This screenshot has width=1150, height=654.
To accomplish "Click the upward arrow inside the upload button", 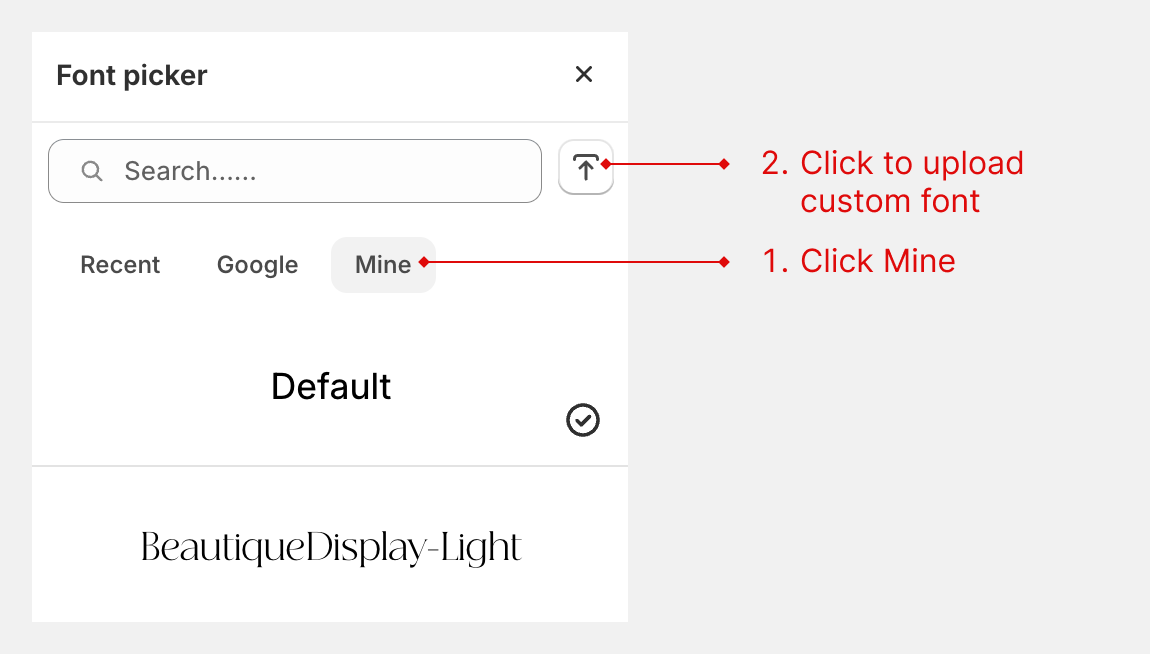I will click(586, 166).
